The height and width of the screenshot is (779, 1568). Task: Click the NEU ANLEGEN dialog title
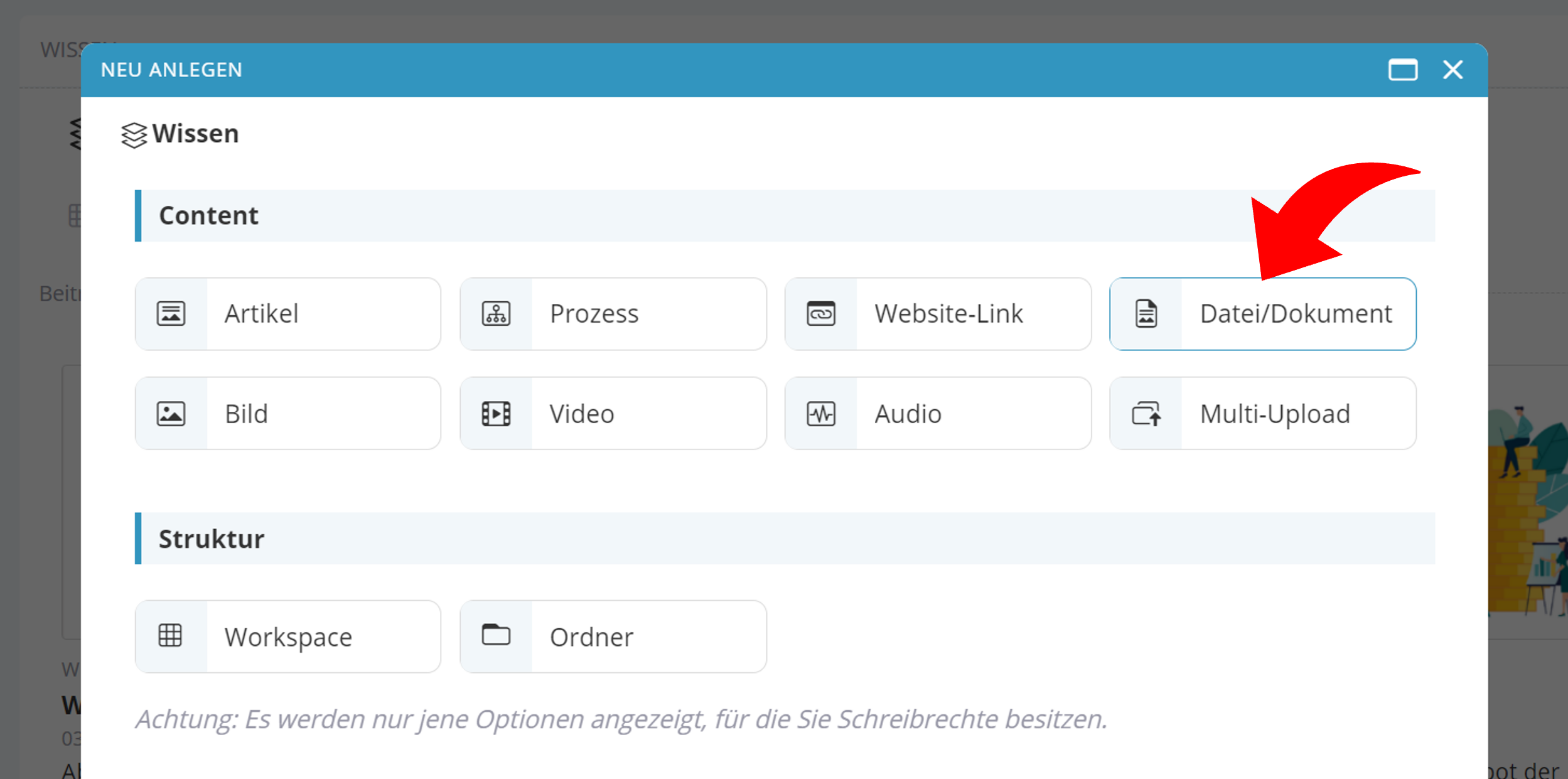[x=171, y=70]
